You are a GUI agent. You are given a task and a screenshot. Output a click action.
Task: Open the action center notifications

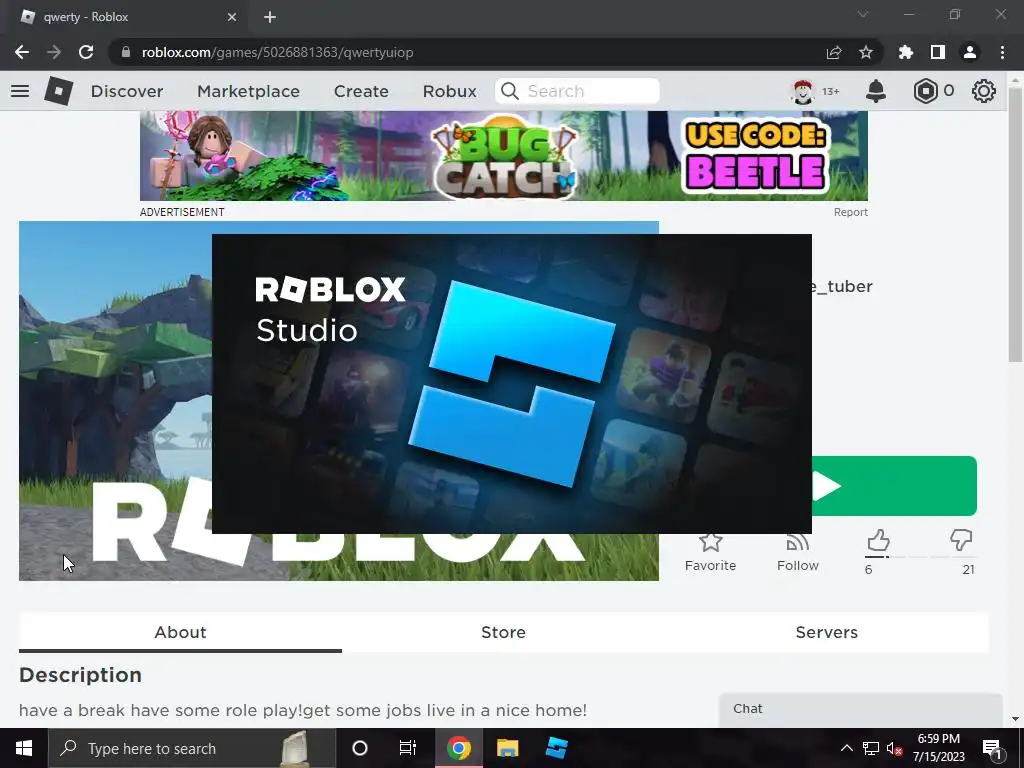point(992,748)
